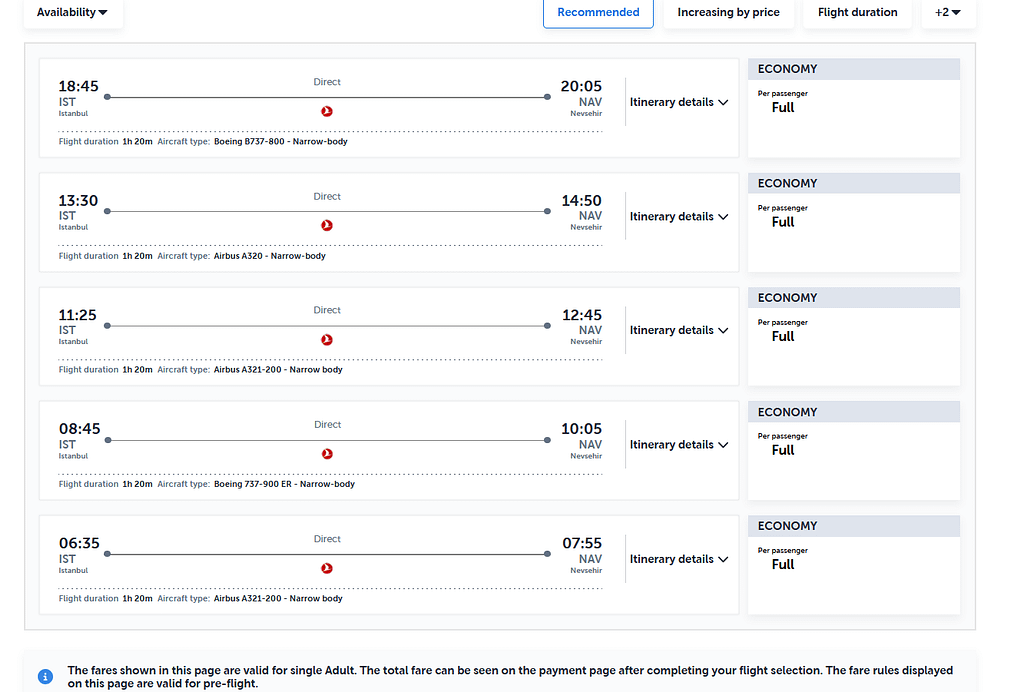Click the 18:45 departure time
Image resolution: width=1024 pixels, height=692 pixels.
coord(78,86)
